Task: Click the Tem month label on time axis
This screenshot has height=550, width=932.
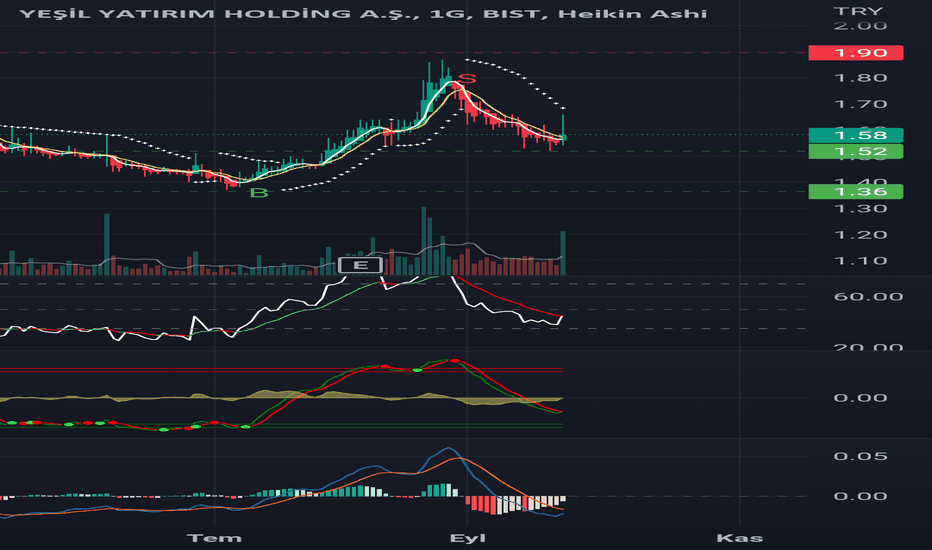Action: [214, 538]
